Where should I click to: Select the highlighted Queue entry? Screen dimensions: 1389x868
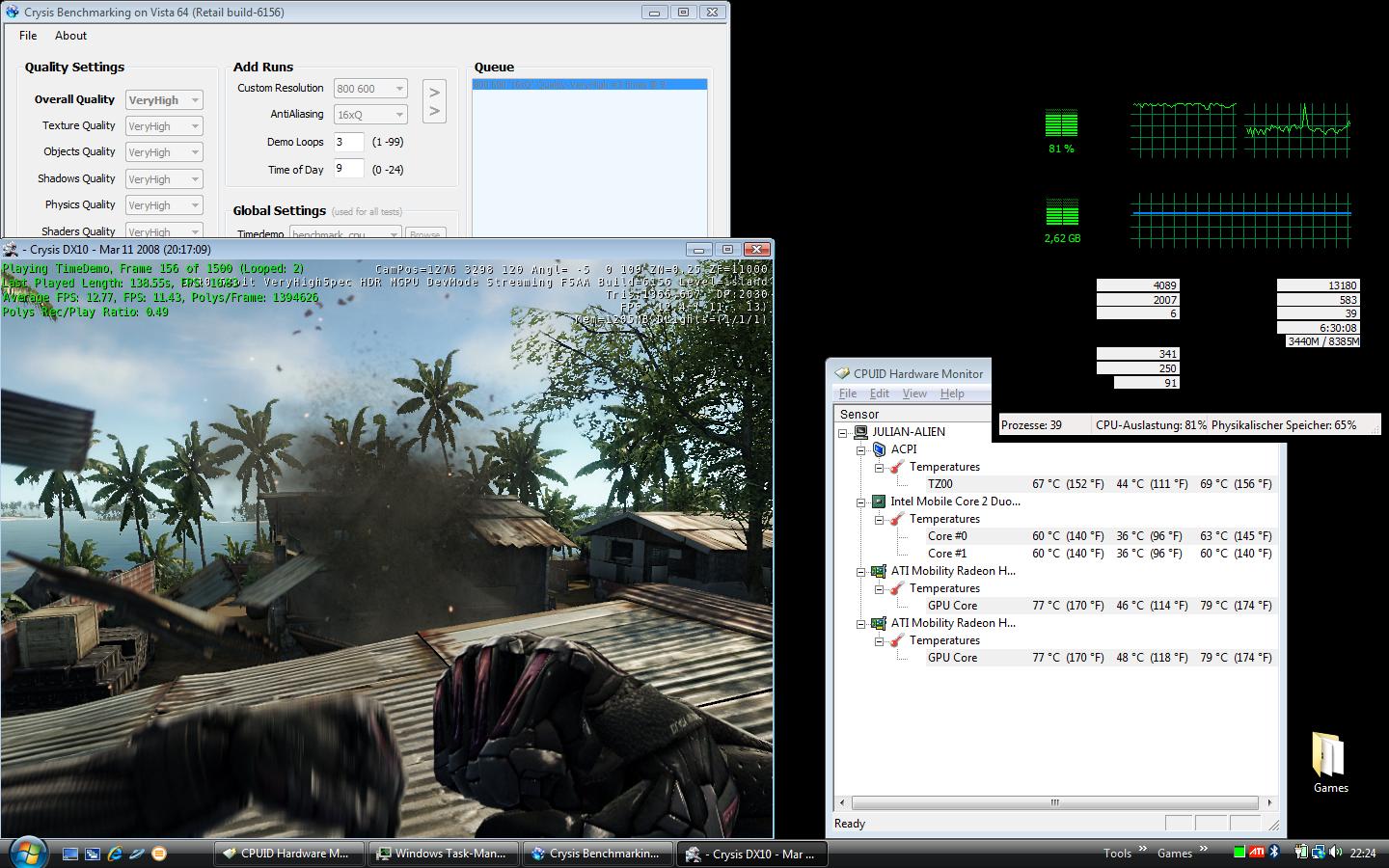tap(589, 85)
